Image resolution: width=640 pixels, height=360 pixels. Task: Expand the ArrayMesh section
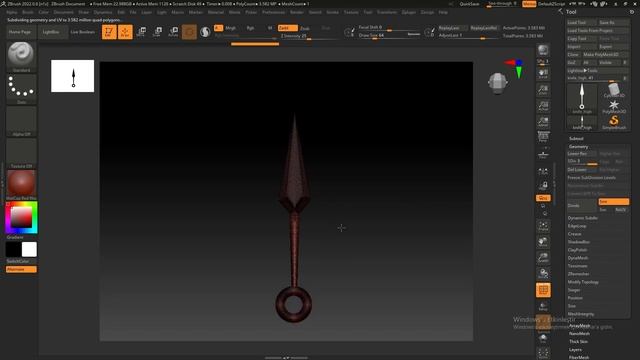580,326
